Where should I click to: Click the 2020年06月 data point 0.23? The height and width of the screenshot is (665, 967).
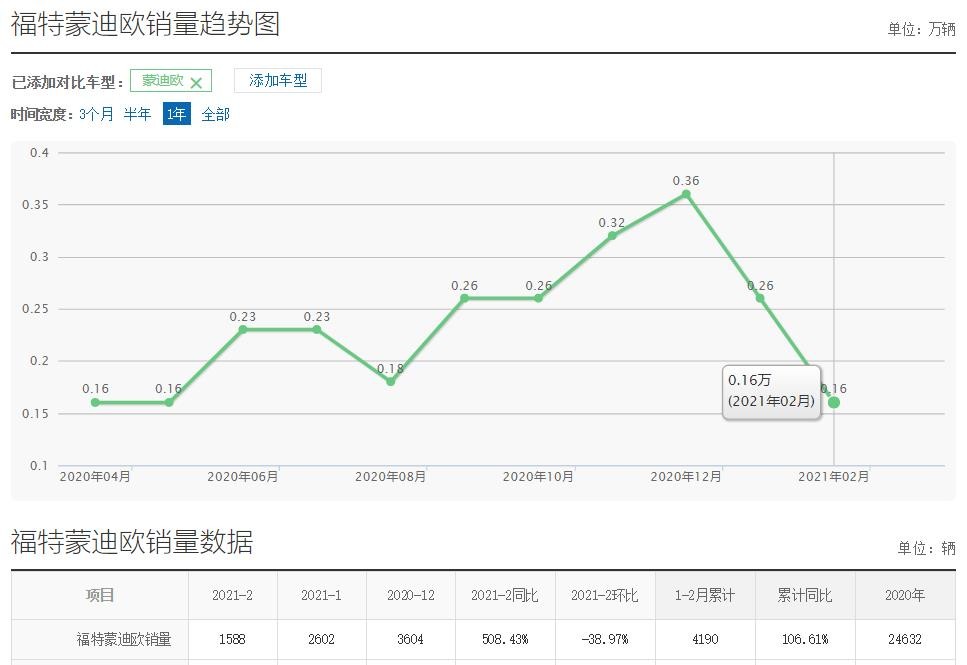(x=242, y=329)
